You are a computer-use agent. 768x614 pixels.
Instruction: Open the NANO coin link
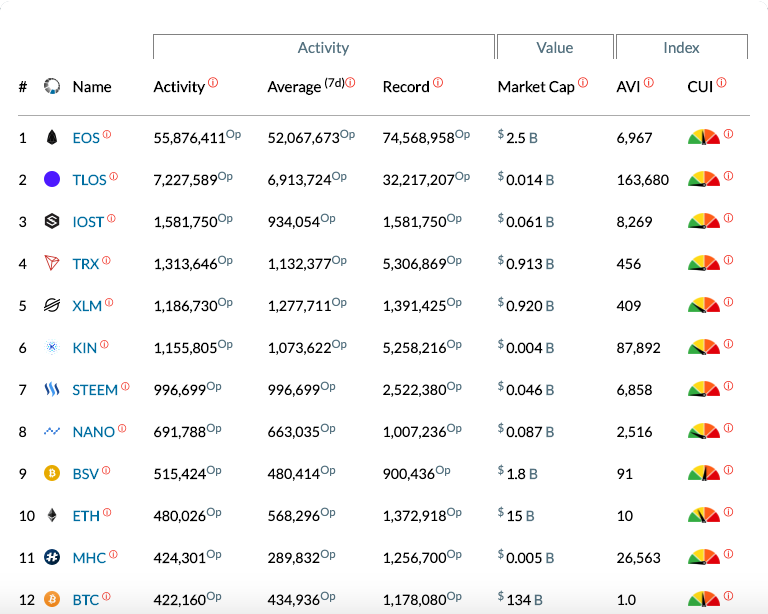(94, 432)
